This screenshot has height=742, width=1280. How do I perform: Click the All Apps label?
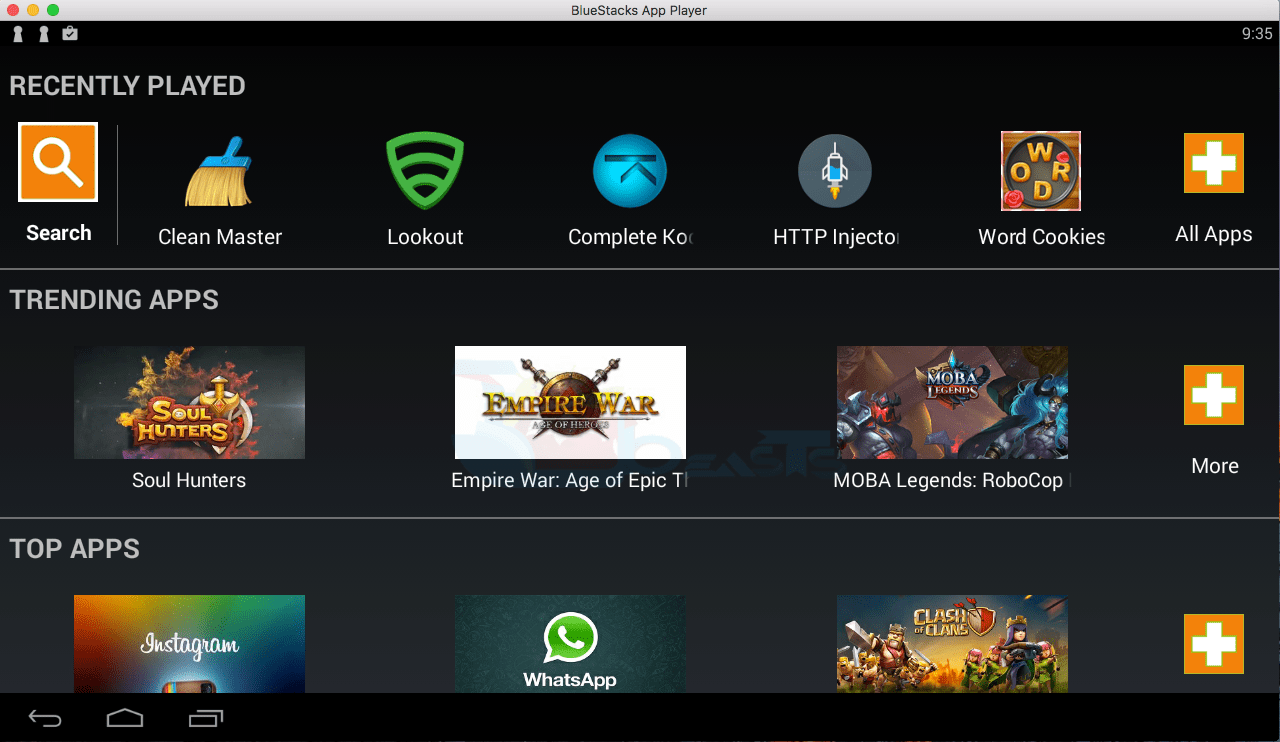tap(1214, 234)
